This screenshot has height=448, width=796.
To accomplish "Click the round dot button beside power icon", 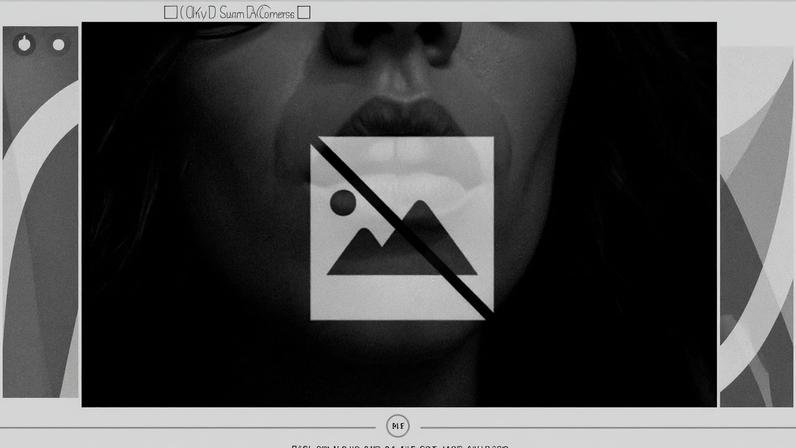I will pos(58,44).
